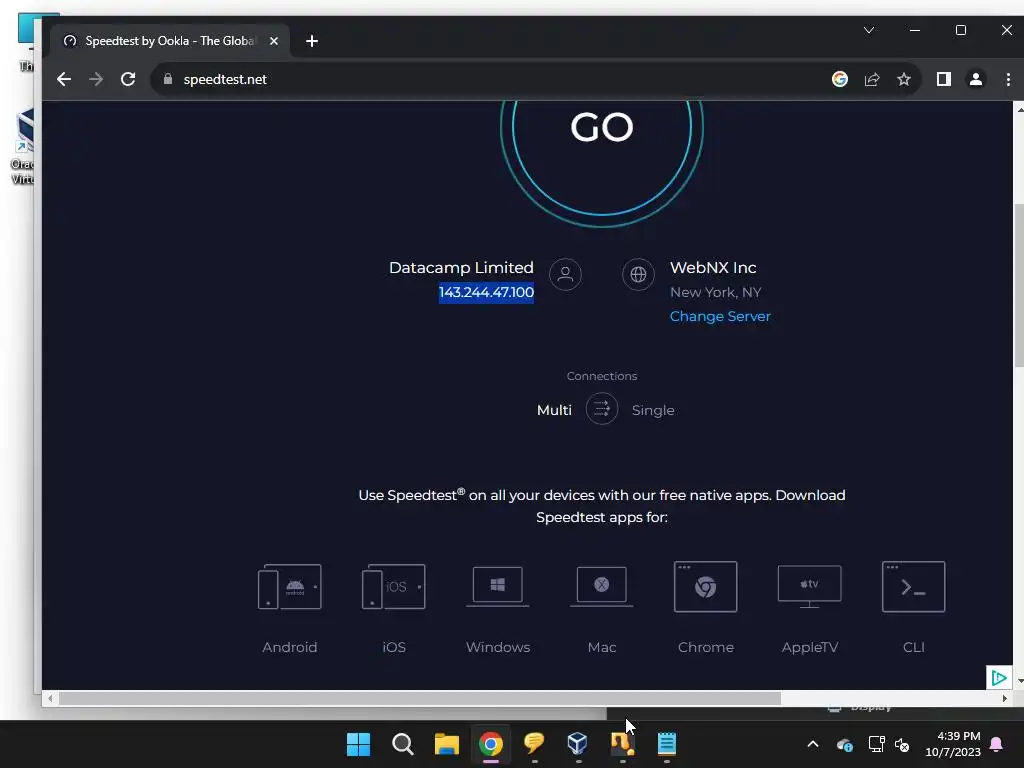The image size is (1024, 768).
Task: Share this page via share icon
Action: click(872, 79)
